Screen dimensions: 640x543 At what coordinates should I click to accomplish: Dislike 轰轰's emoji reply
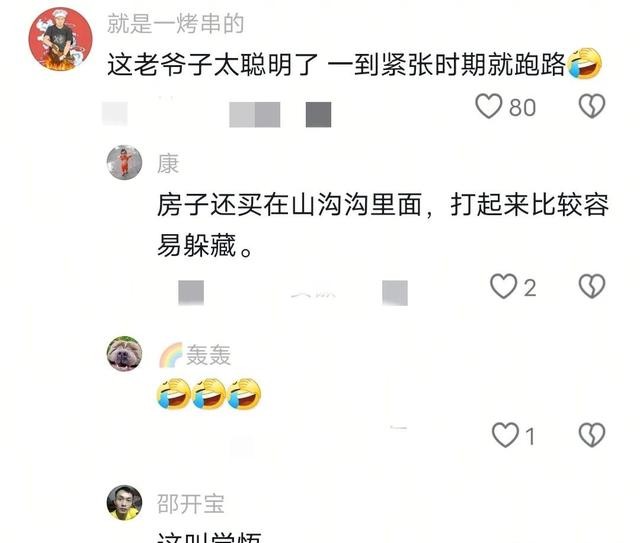coord(592,435)
